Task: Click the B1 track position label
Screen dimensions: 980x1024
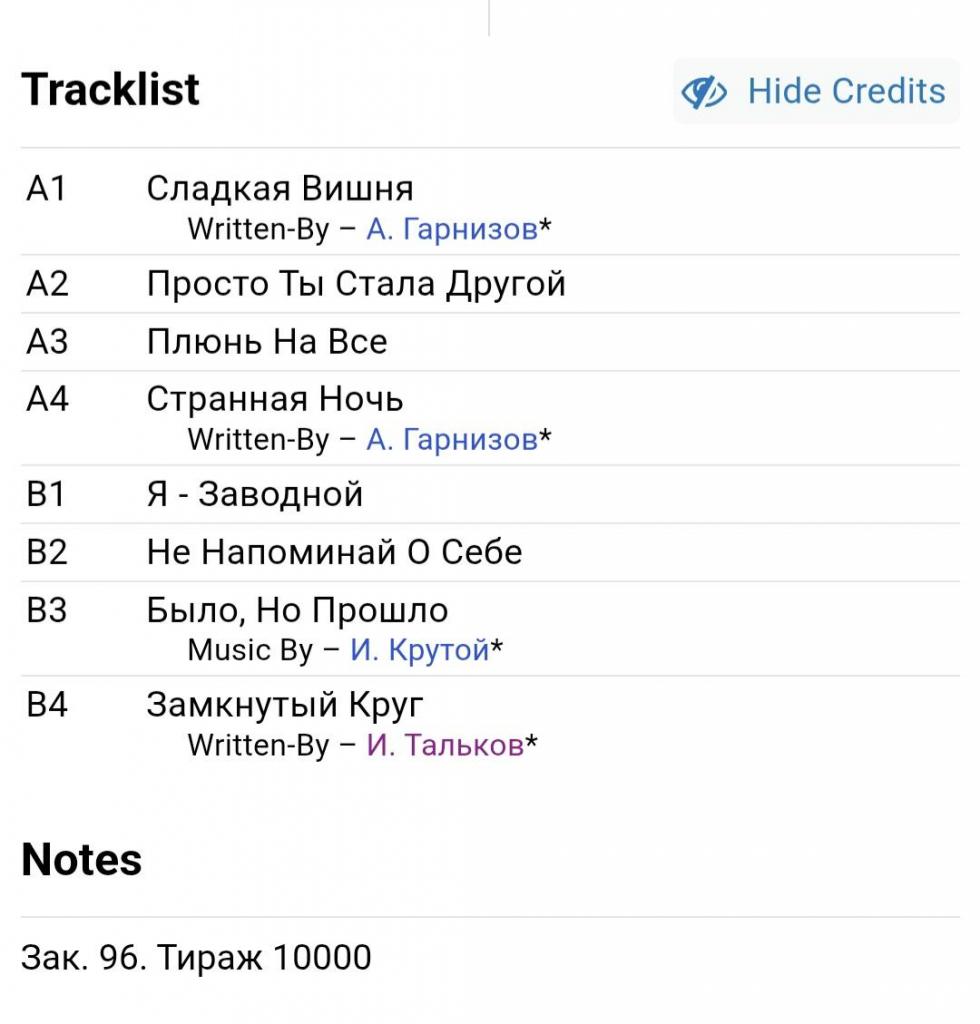Action: tap(46, 494)
